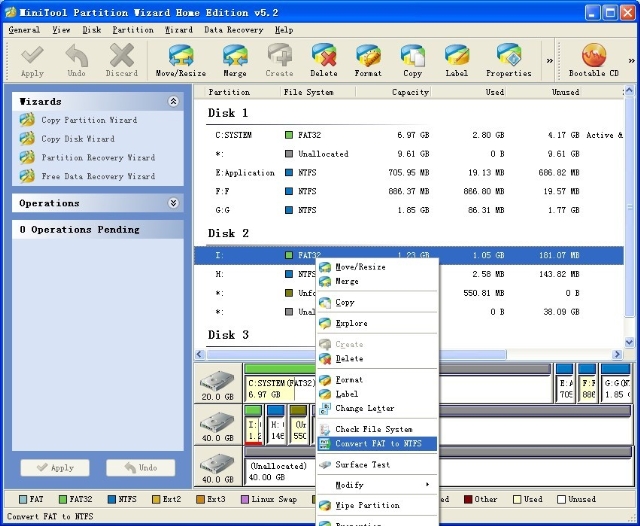Click the Undo toolbar icon
Image resolution: width=640 pixels, height=526 pixels.
(x=76, y=61)
